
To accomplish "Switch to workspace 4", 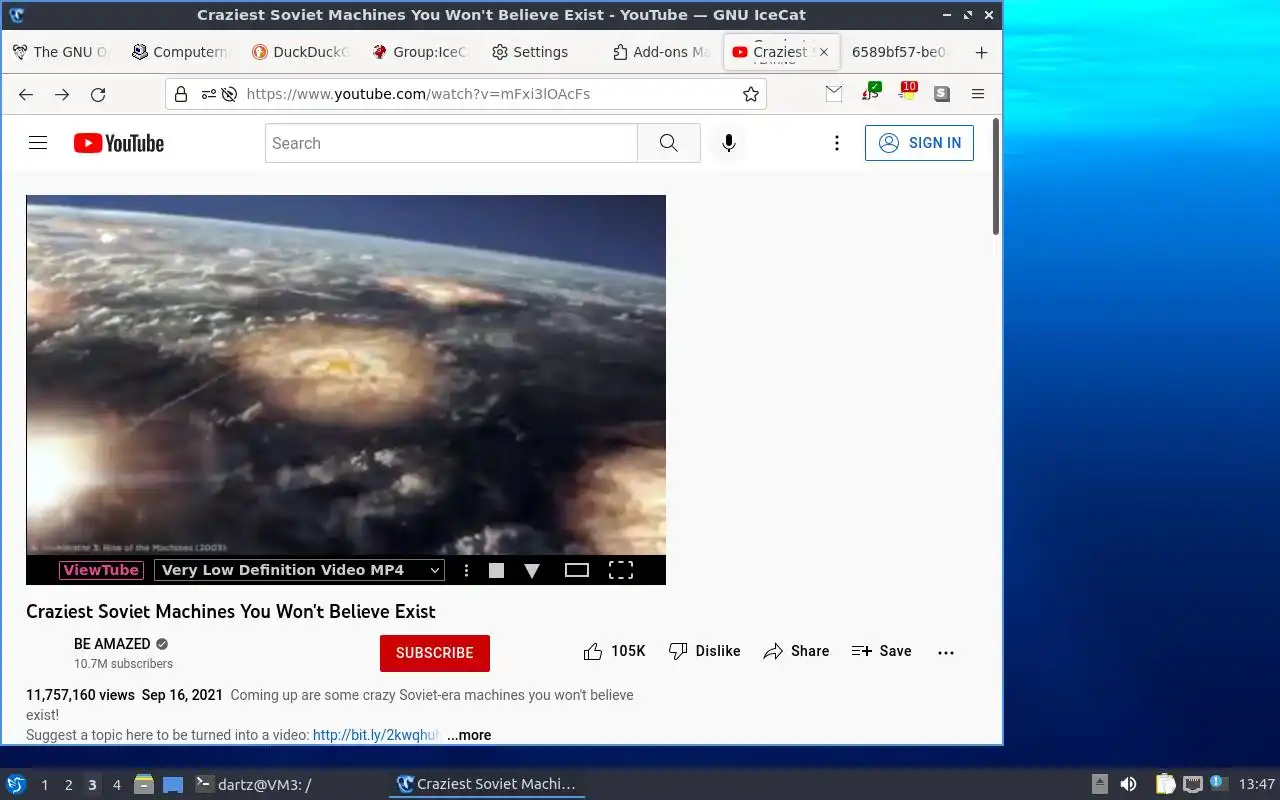I will pos(117,785).
